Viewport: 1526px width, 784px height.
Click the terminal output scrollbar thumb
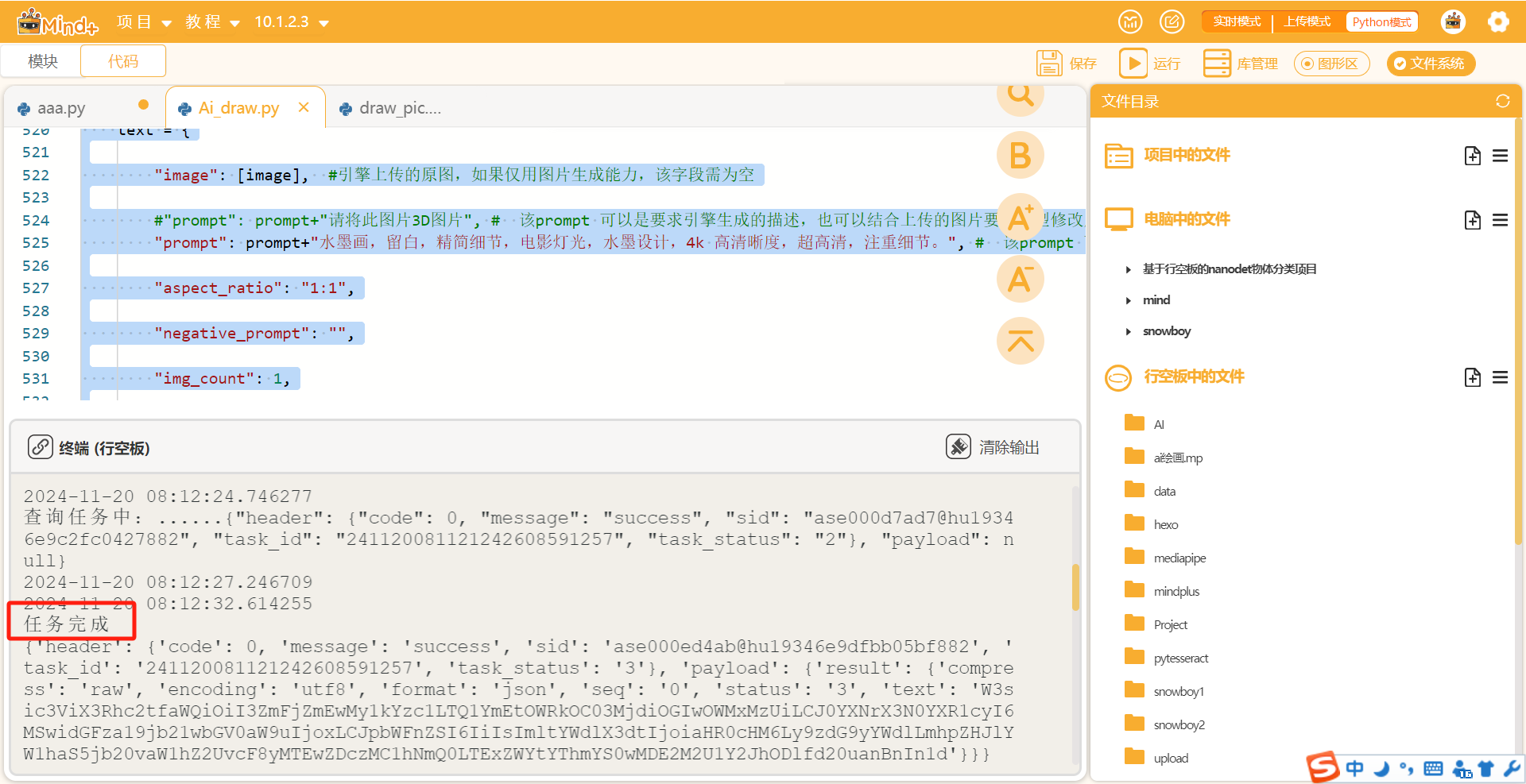click(x=1075, y=587)
